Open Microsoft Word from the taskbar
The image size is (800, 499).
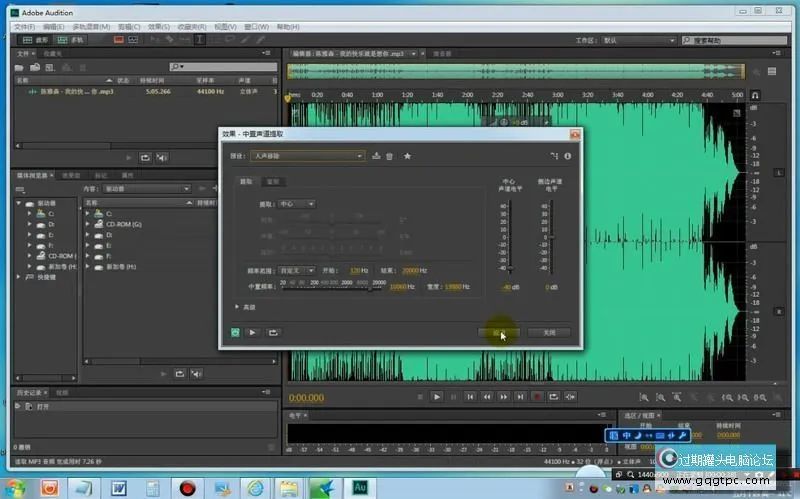118,487
